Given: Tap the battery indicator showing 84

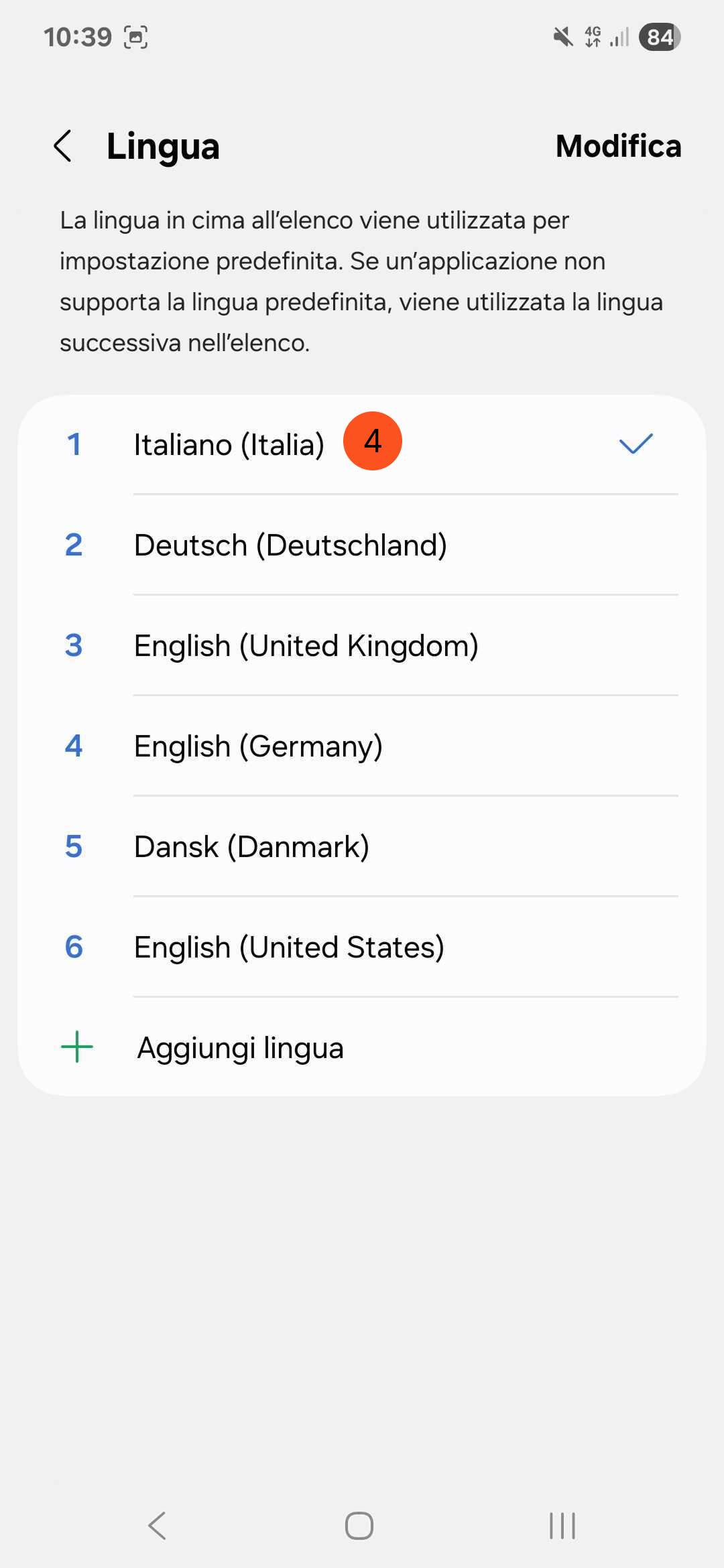Looking at the screenshot, I should click(660, 37).
